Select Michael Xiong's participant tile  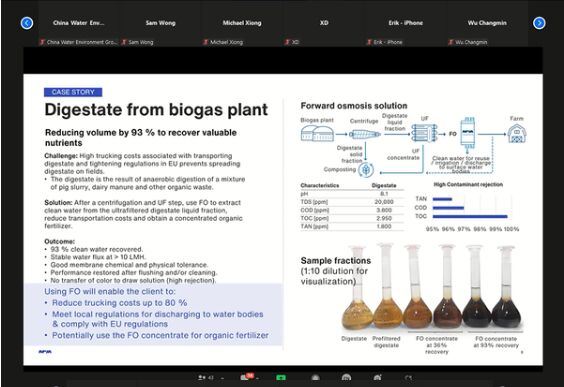(x=242, y=28)
